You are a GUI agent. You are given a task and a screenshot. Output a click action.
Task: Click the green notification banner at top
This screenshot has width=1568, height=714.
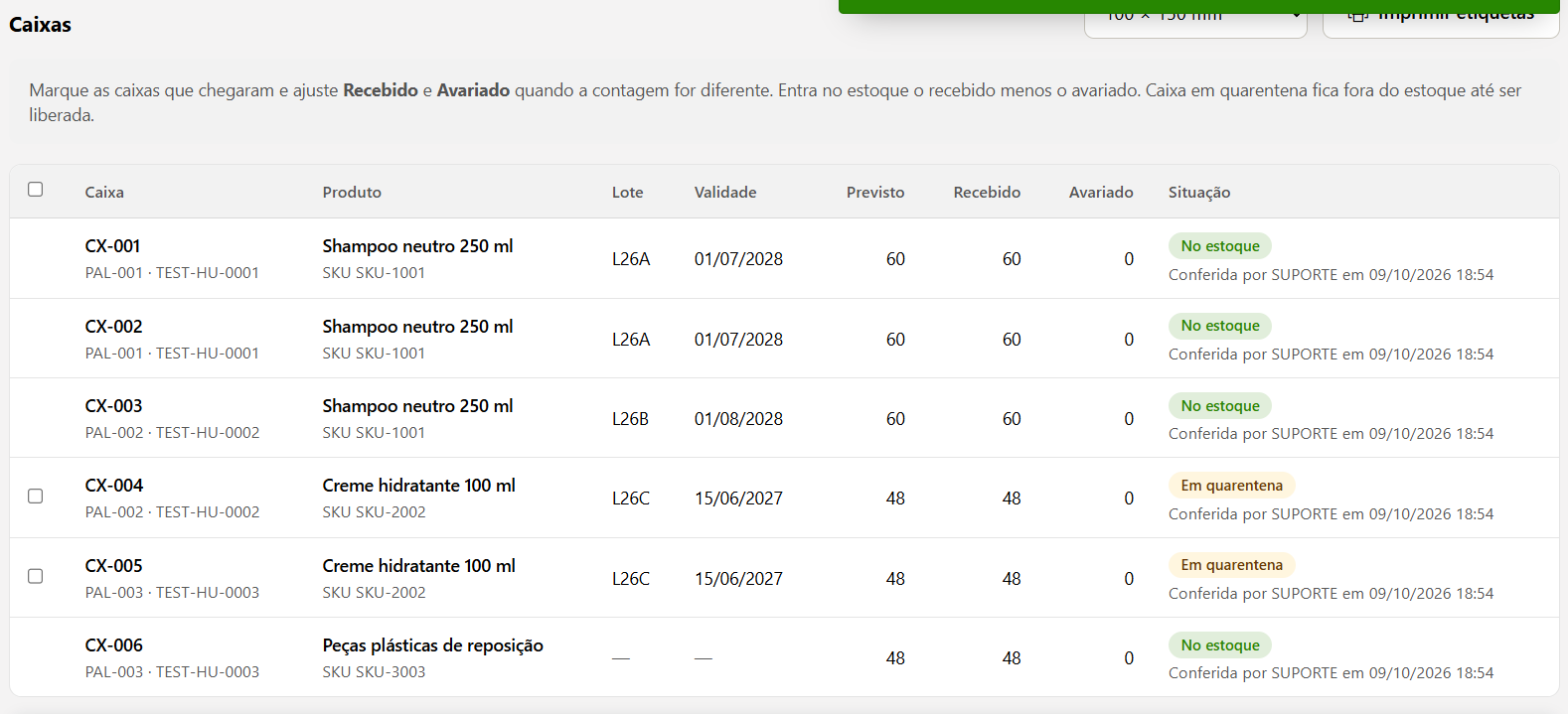coord(1198,6)
